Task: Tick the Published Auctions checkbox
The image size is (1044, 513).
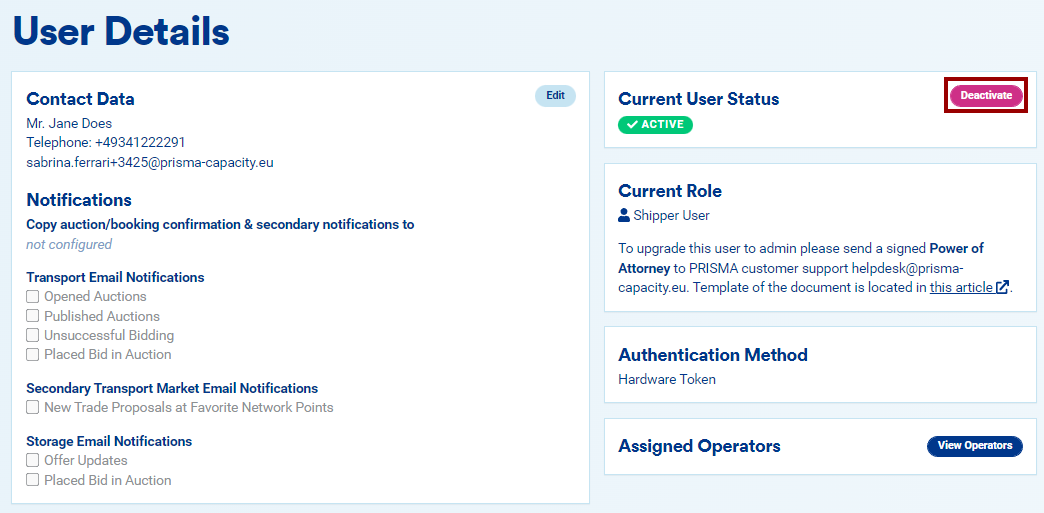Action: pyautogui.click(x=33, y=316)
